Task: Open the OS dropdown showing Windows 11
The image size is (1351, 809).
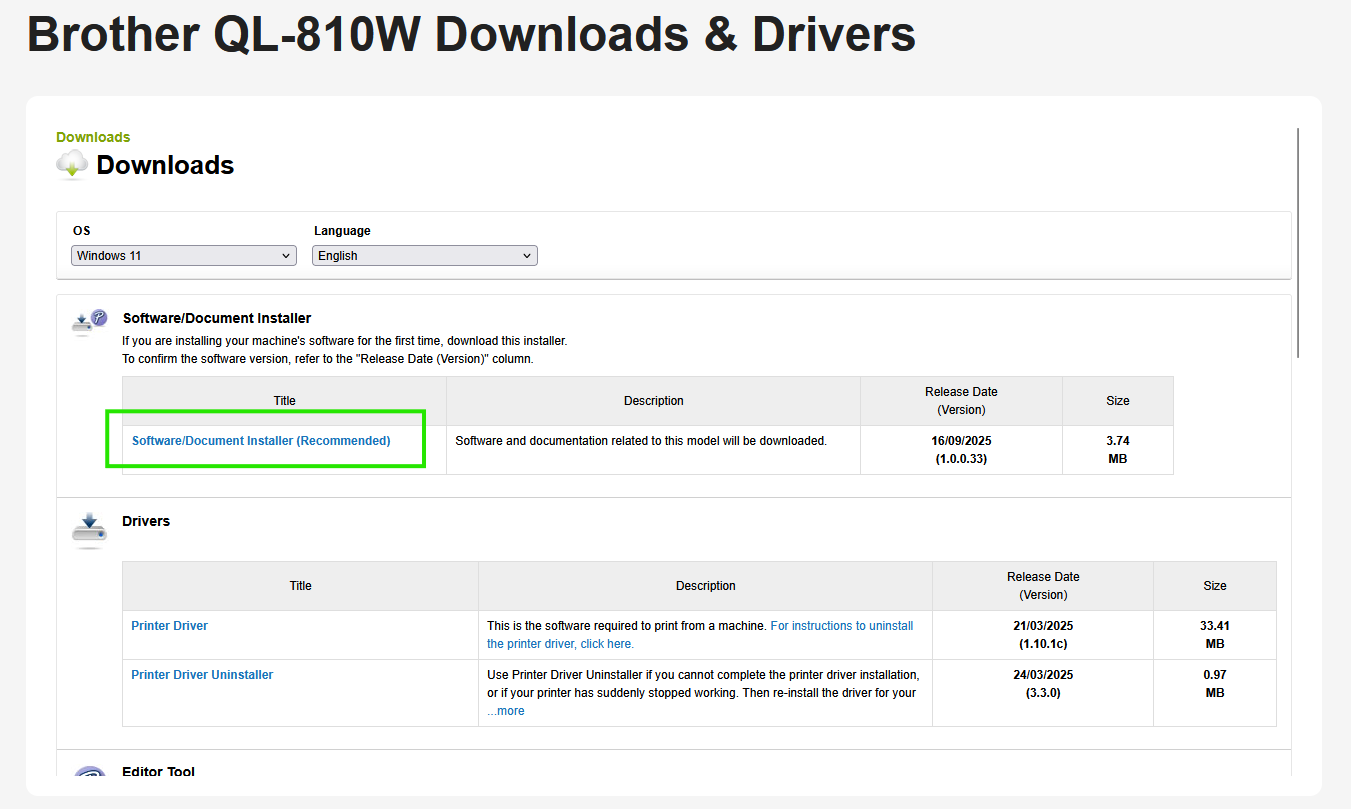Action: 183,255
